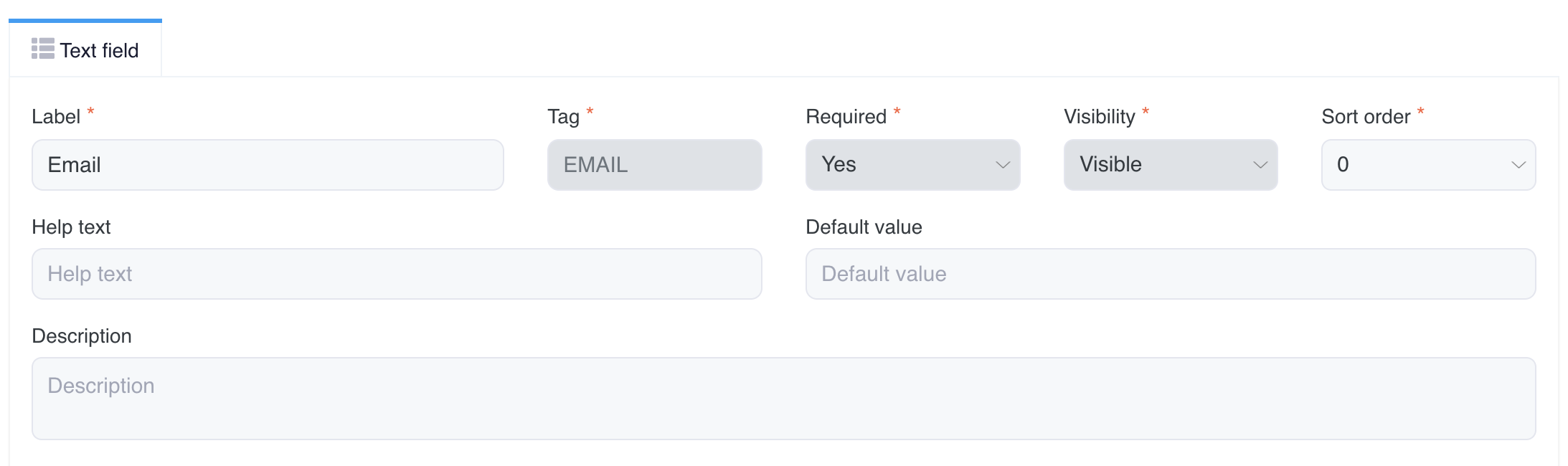Click the "Visibility" field caption
The image size is (1568, 466).
1099,117
